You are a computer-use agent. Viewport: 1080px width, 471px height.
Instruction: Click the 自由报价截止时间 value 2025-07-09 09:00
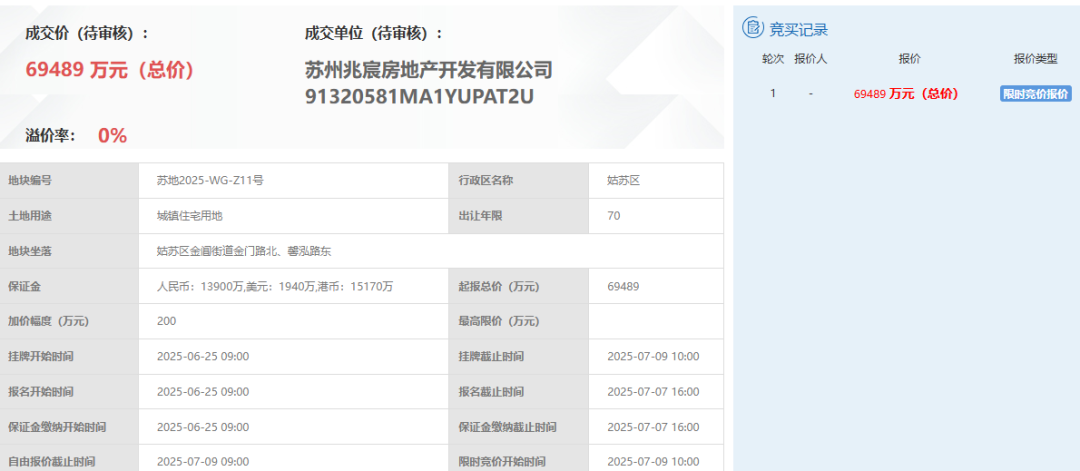tap(203, 461)
